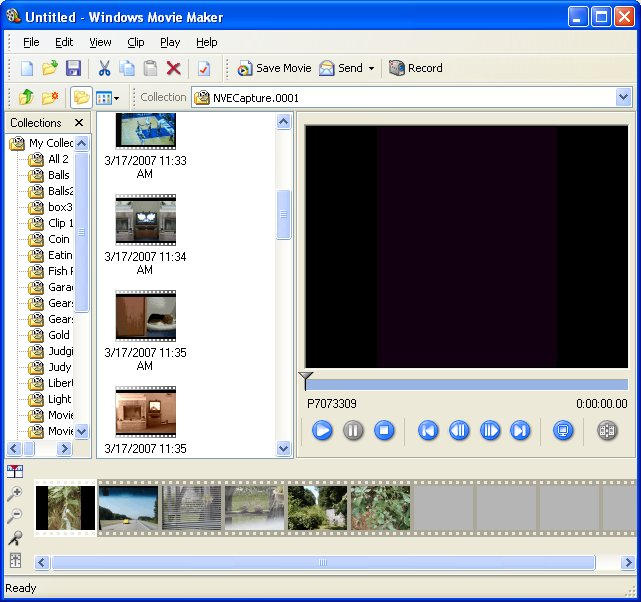Click the collections tree horizontal scroll right arrow
The width and height of the screenshot is (641, 602).
64,449
